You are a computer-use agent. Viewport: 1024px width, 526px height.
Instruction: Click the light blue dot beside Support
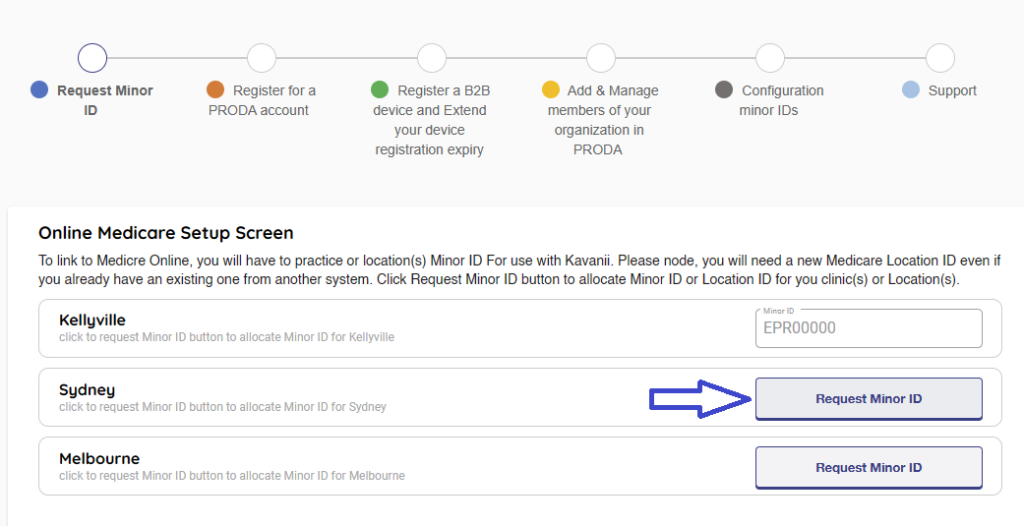click(910, 90)
